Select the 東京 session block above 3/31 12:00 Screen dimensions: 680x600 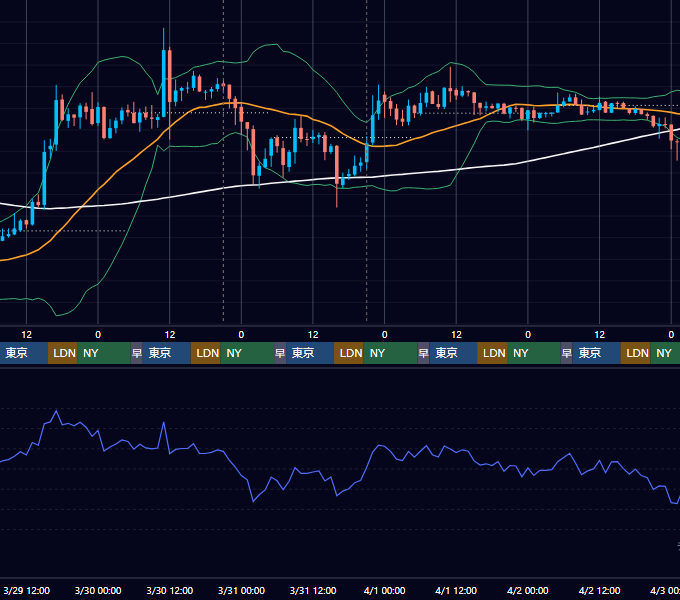click(310, 353)
